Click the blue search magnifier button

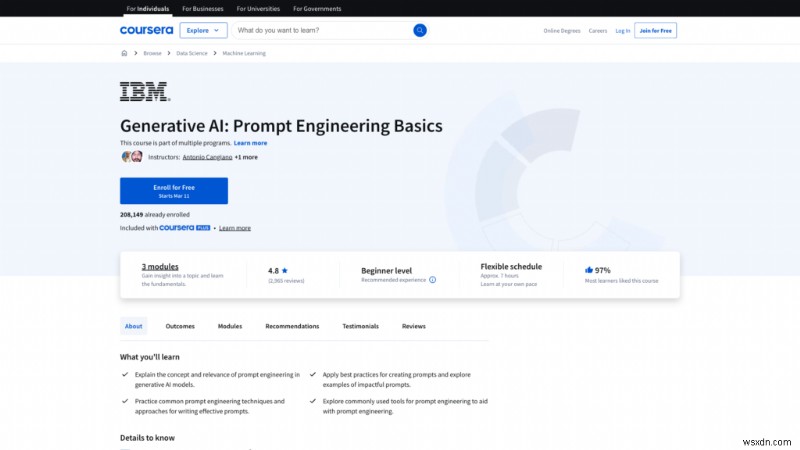click(419, 30)
